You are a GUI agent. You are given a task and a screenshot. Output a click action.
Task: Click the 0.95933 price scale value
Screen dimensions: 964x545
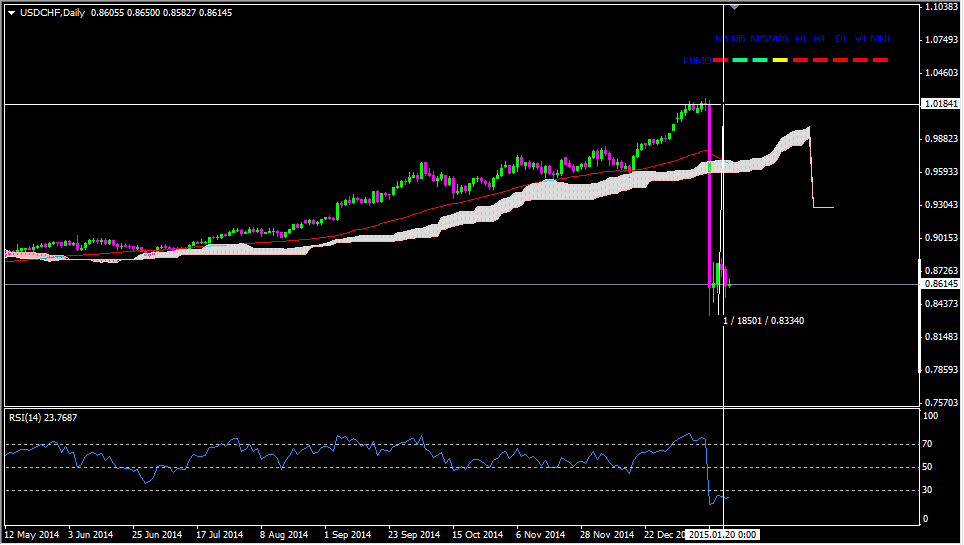coord(941,172)
